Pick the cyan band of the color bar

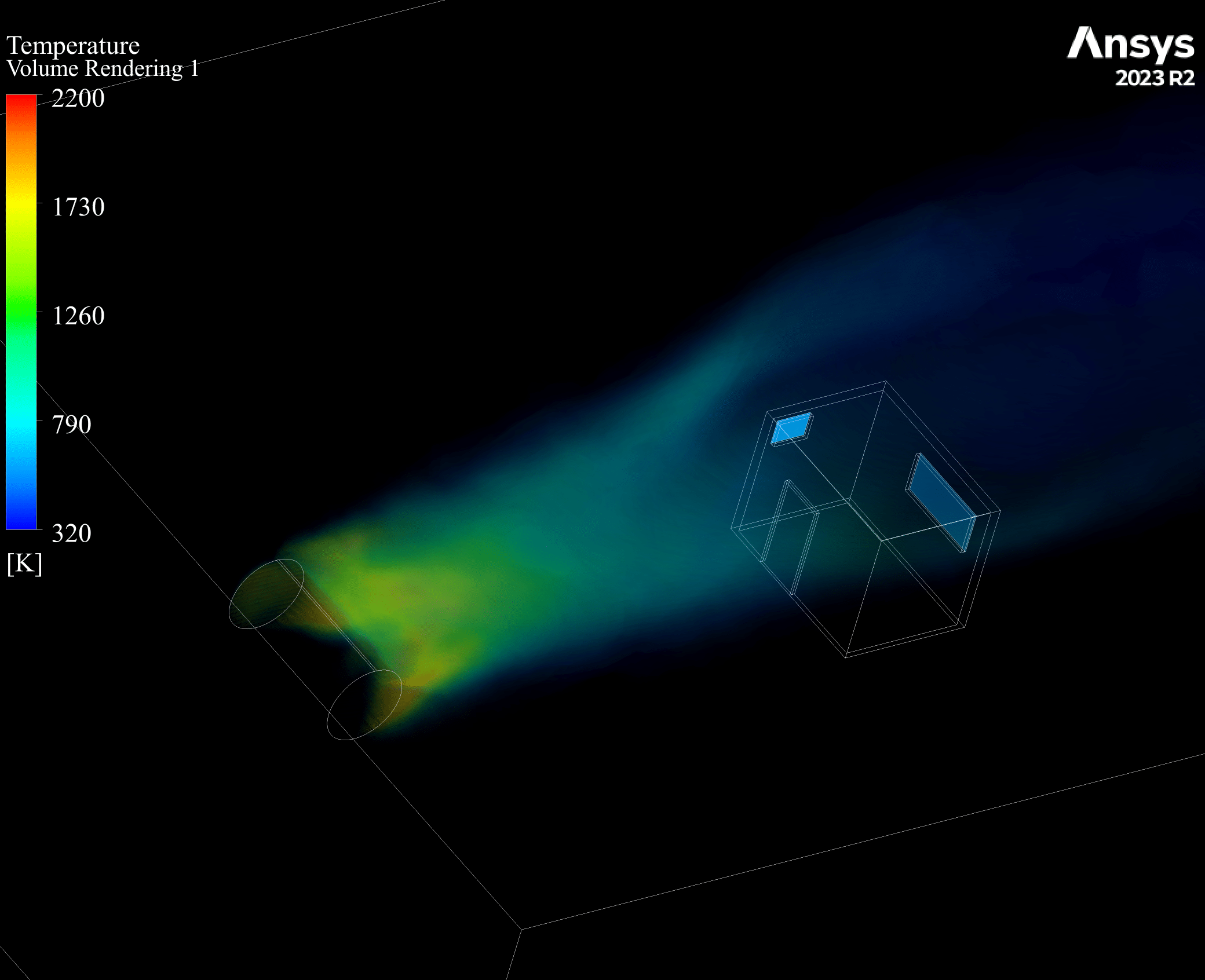click(x=21, y=420)
